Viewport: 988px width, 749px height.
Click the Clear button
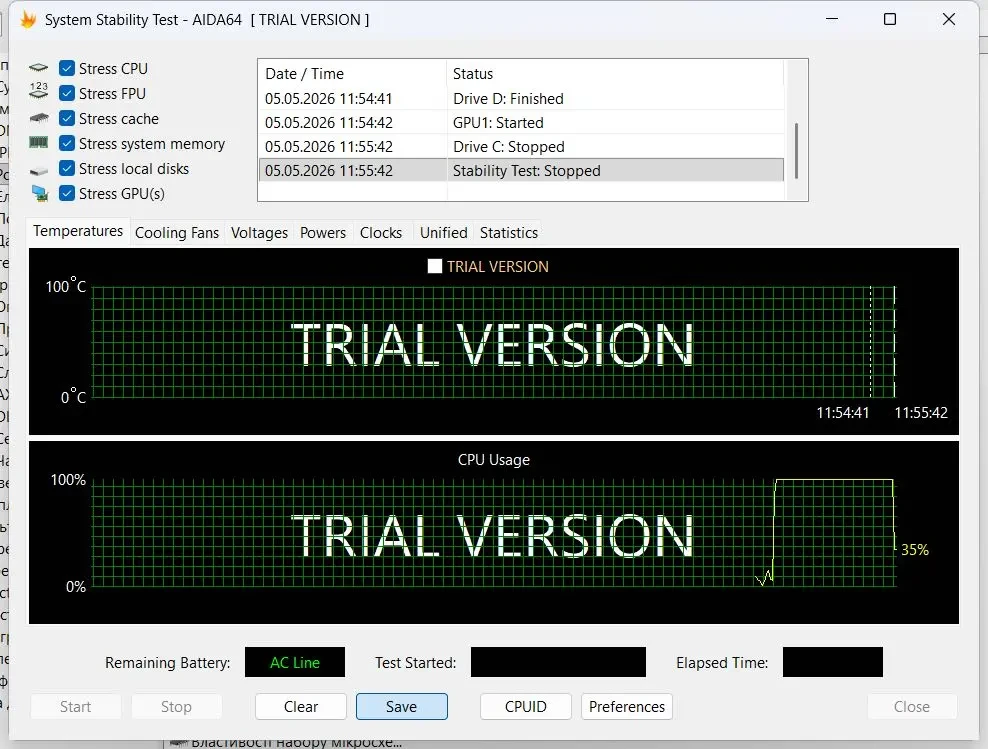[301, 707]
